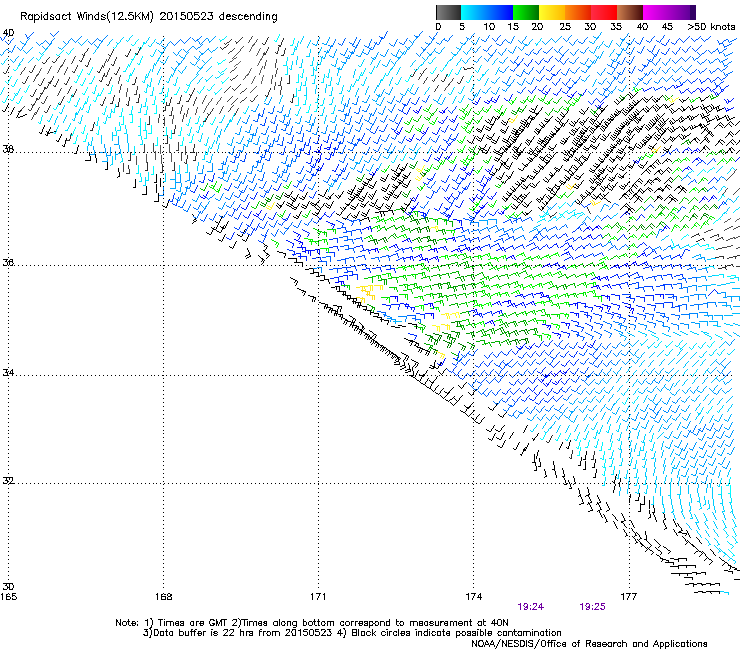The image size is (740, 650).
Task: Click the title text 'Rapidscat Winds(12.5KM) 20150523 descending'
Action: tap(149, 17)
